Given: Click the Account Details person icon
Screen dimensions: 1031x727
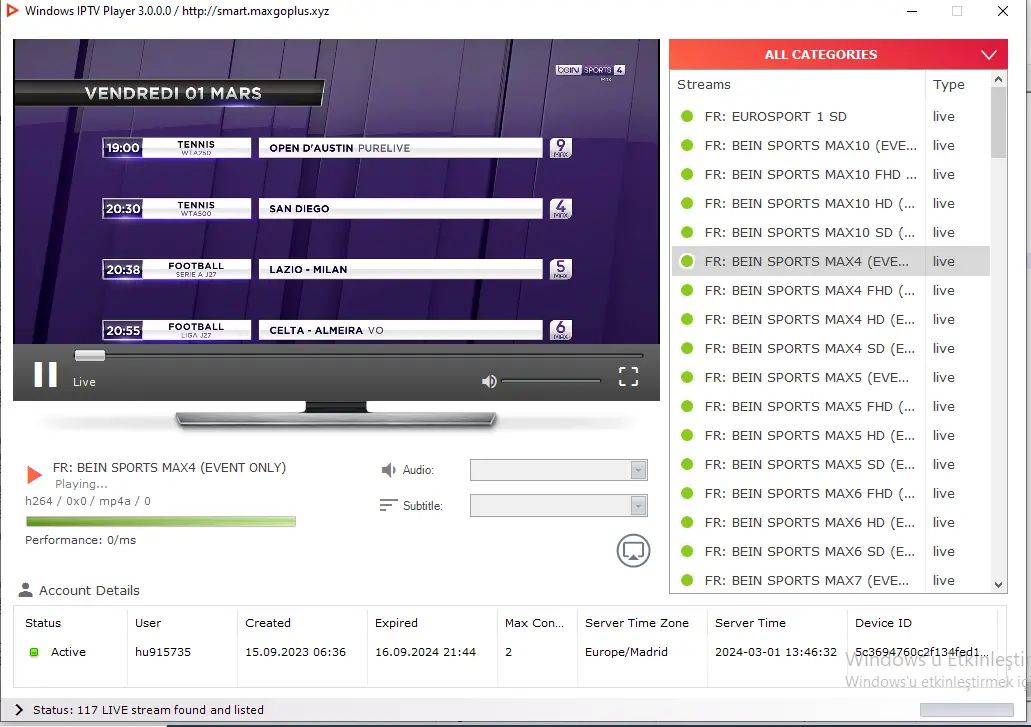Looking at the screenshot, I should [x=26, y=590].
